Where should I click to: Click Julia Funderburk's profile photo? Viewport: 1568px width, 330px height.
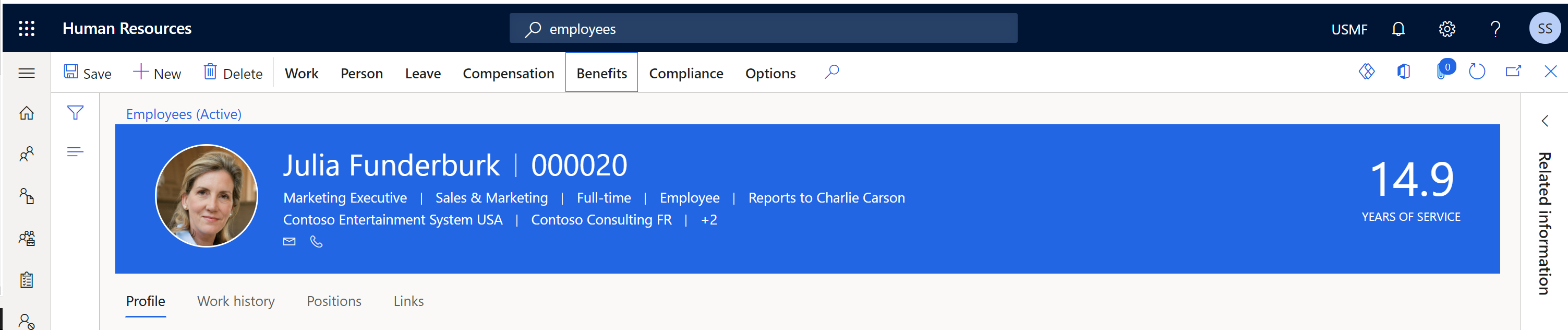click(207, 195)
